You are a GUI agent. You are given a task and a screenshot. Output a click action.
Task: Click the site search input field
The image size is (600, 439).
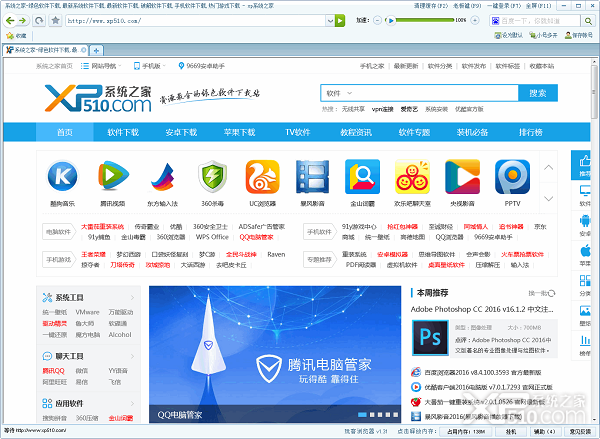coord(436,93)
